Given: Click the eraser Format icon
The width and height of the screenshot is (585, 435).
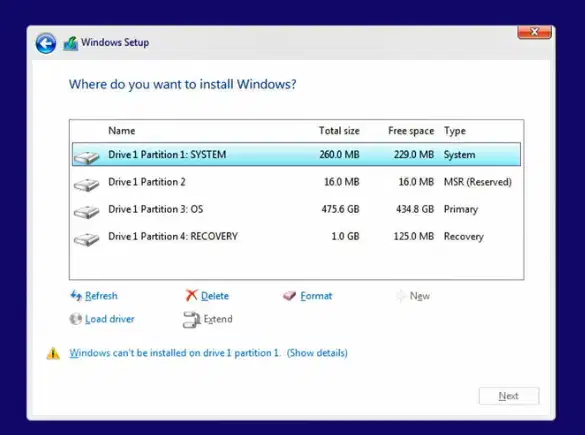Looking at the screenshot, I should point(289,296).
